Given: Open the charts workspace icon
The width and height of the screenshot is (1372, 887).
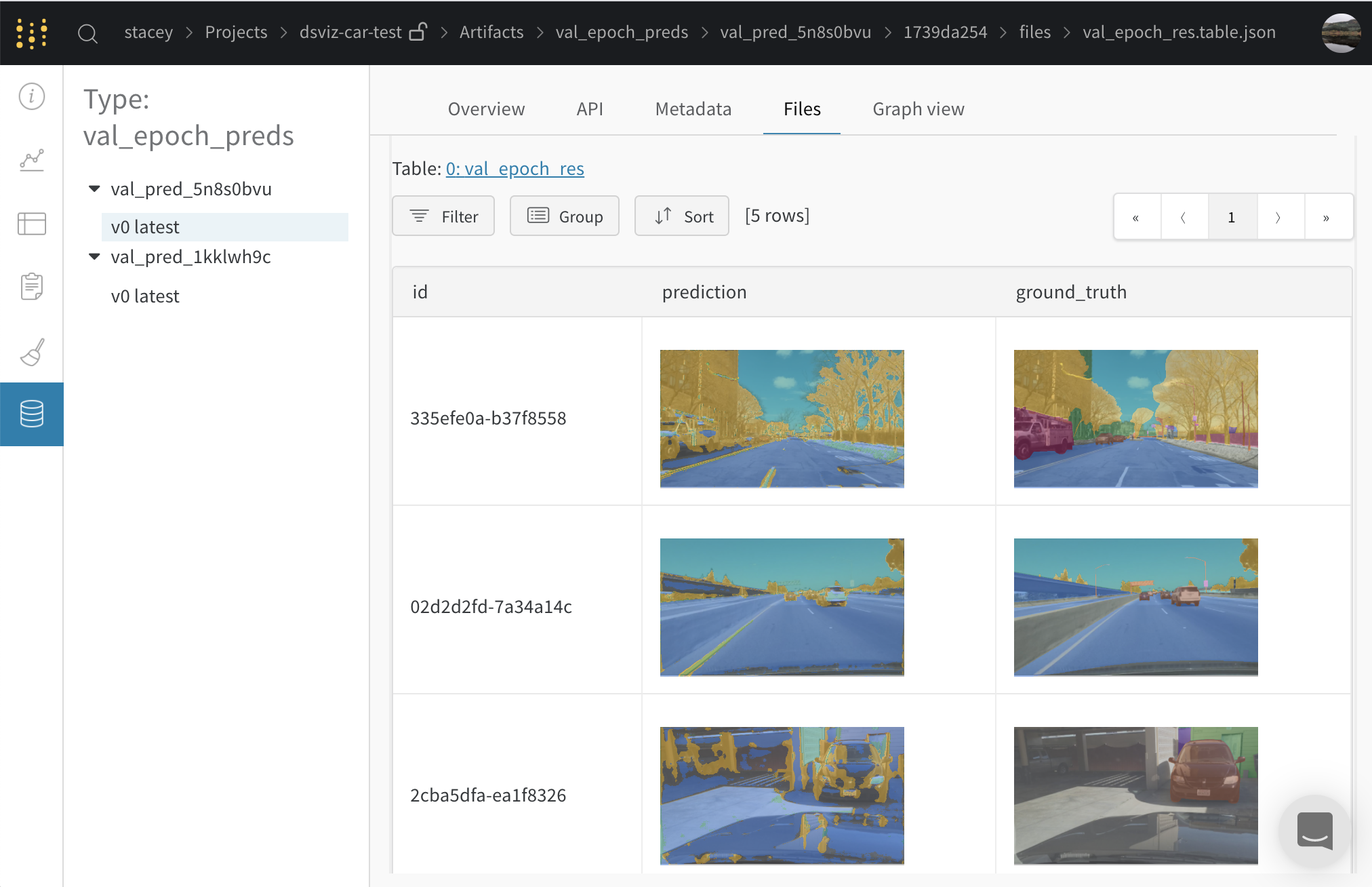Looking at the screenshot, I should (32, 160).
